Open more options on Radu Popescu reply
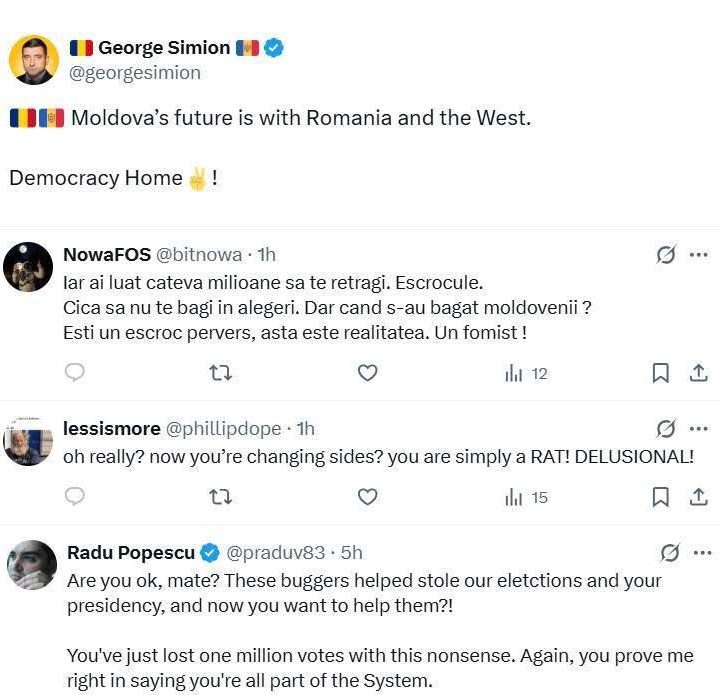 702,553
